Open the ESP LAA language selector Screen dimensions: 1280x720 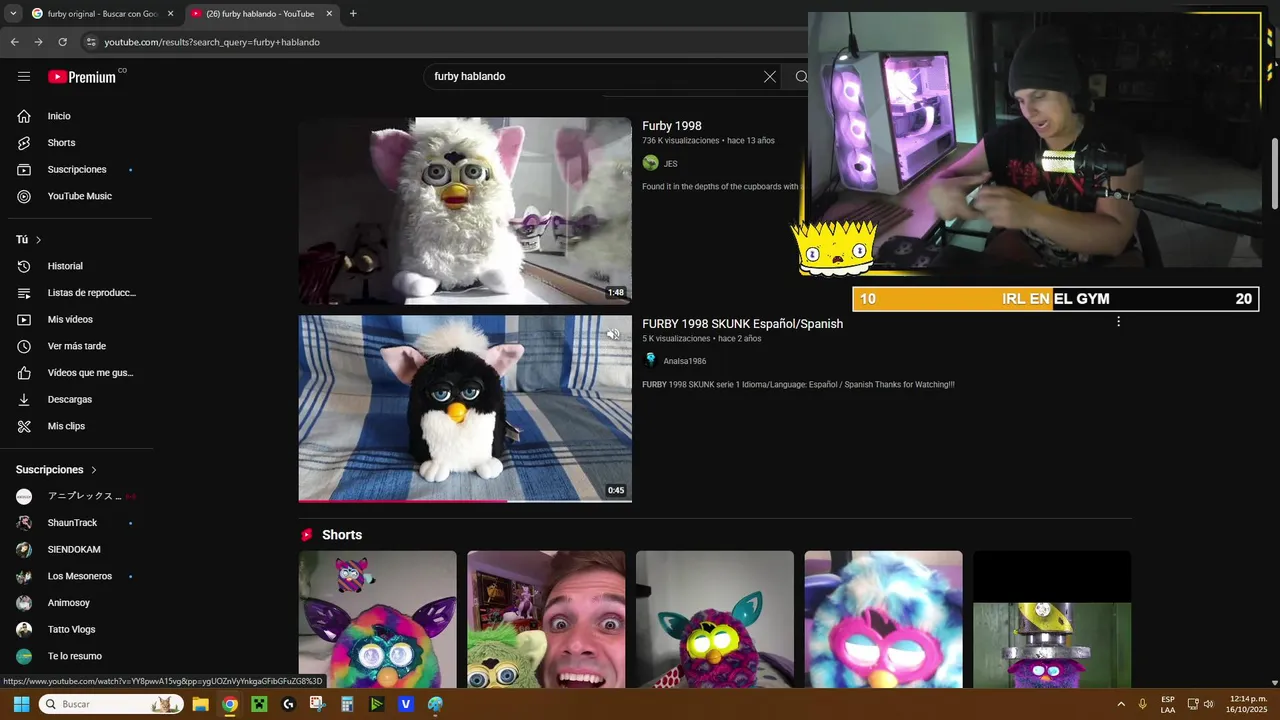[1168, 704]
